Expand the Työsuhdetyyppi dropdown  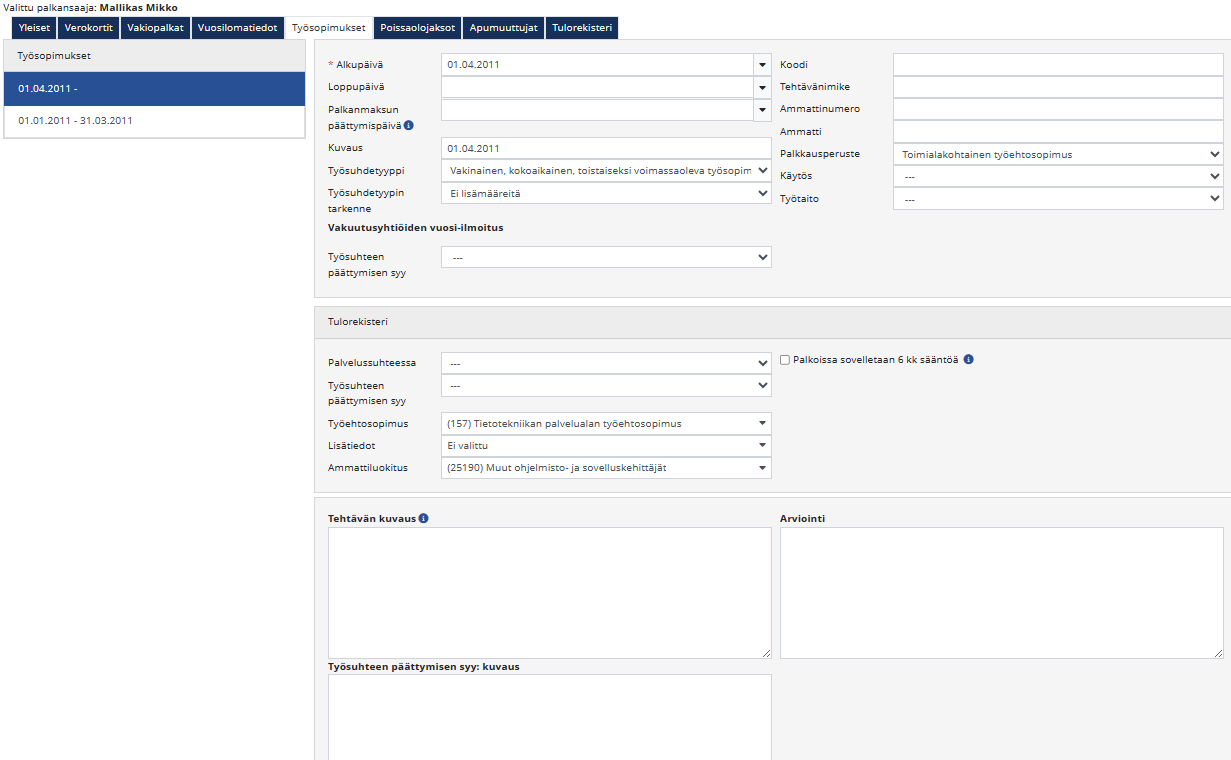point(605,171)
